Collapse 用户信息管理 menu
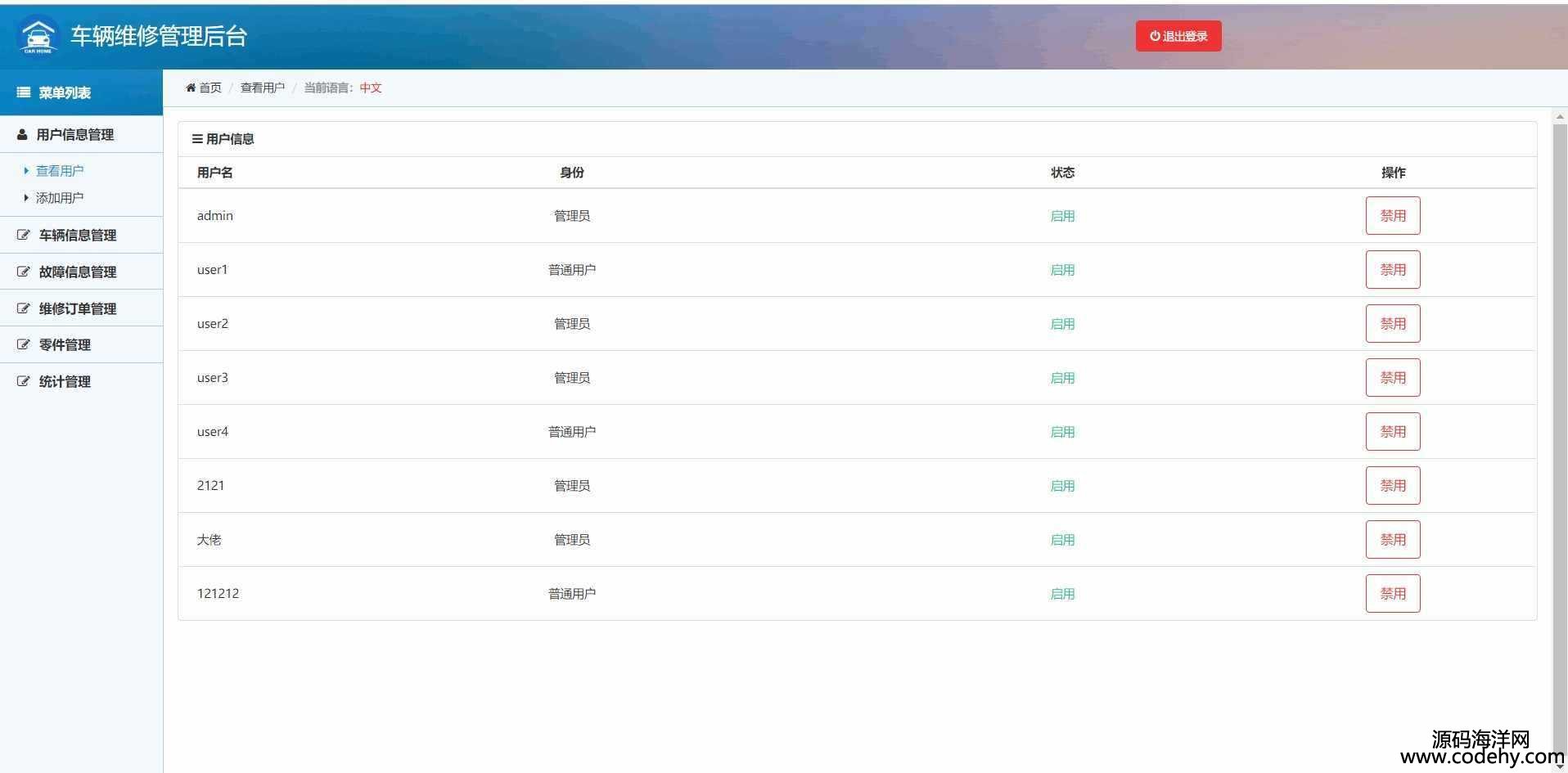 (x=81, y=134)
